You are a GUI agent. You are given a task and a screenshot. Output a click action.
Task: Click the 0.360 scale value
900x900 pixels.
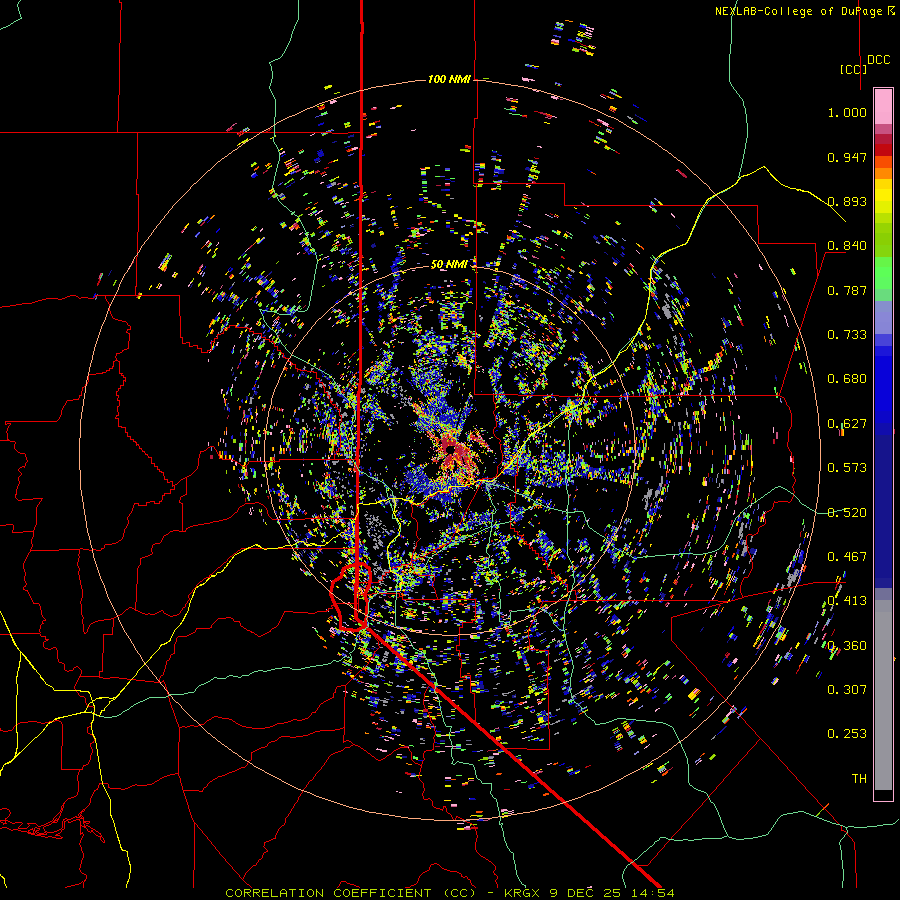click(847, 646)
